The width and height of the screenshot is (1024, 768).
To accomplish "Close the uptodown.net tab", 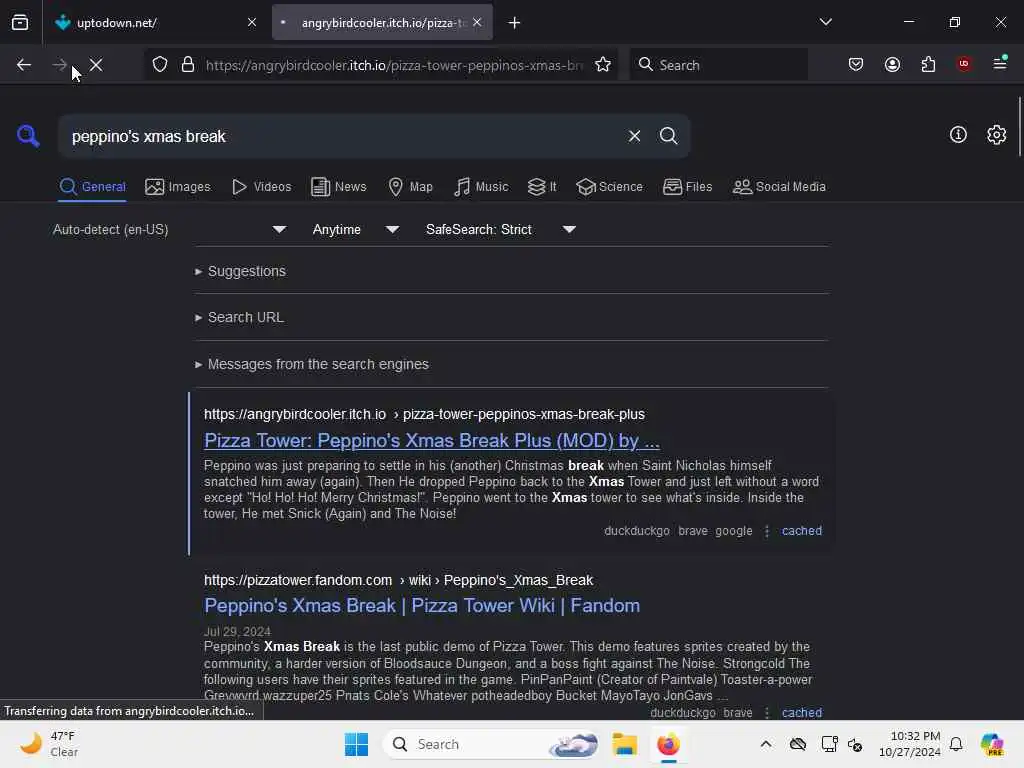I will [252, 23].
